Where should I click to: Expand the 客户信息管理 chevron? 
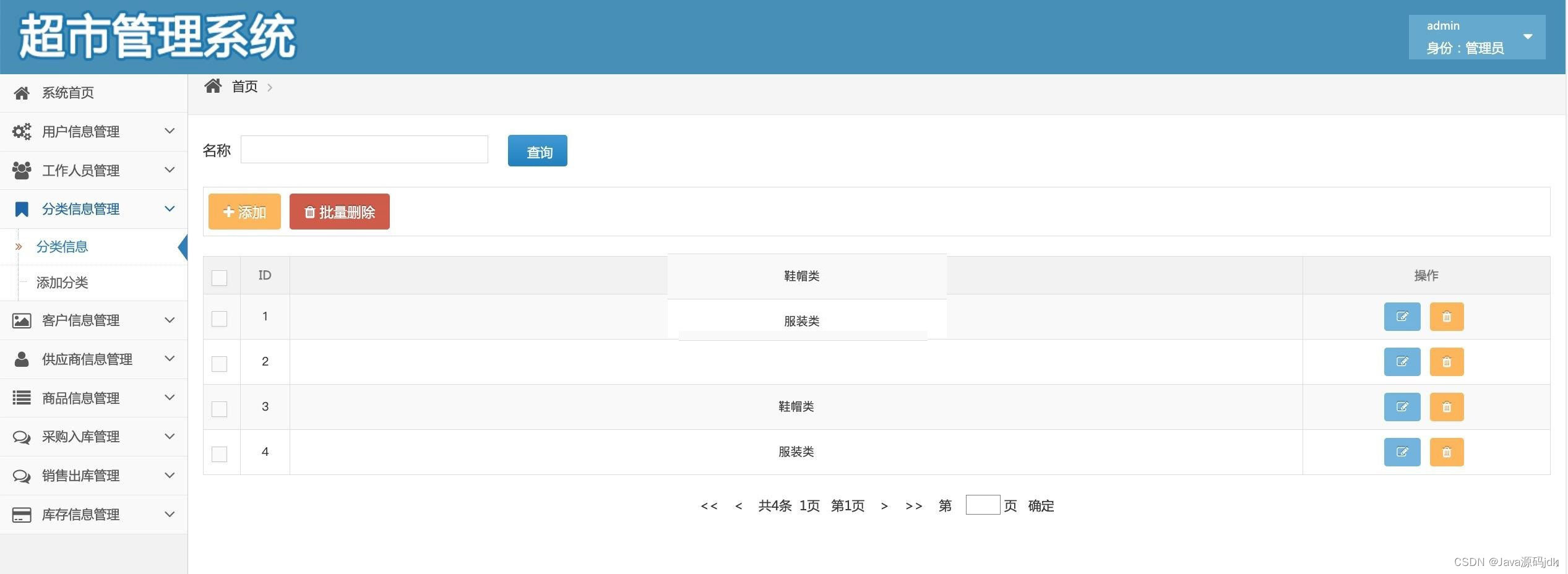(170, 320)
